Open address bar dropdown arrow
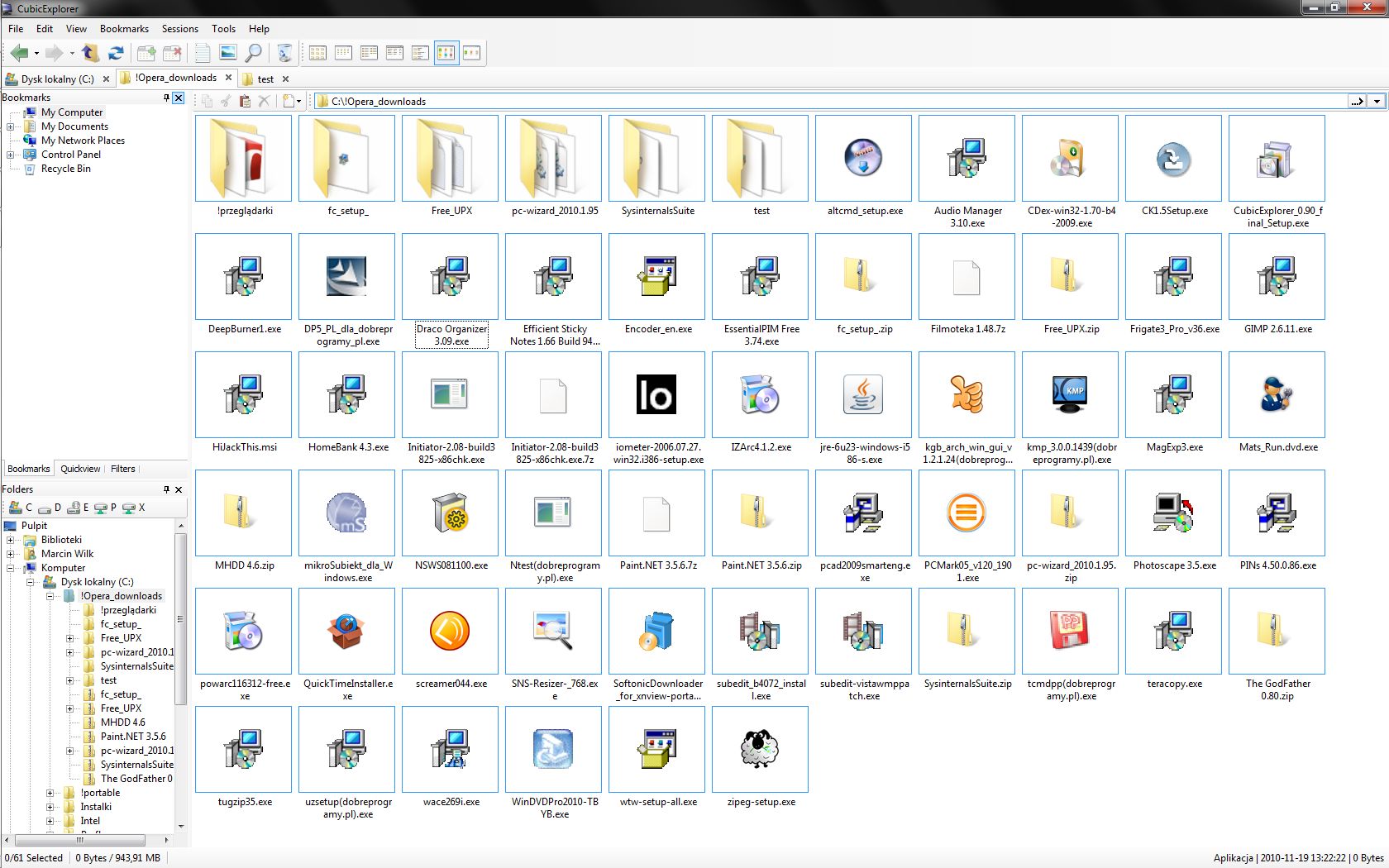1389x868 pixels. coord(1377,101)
